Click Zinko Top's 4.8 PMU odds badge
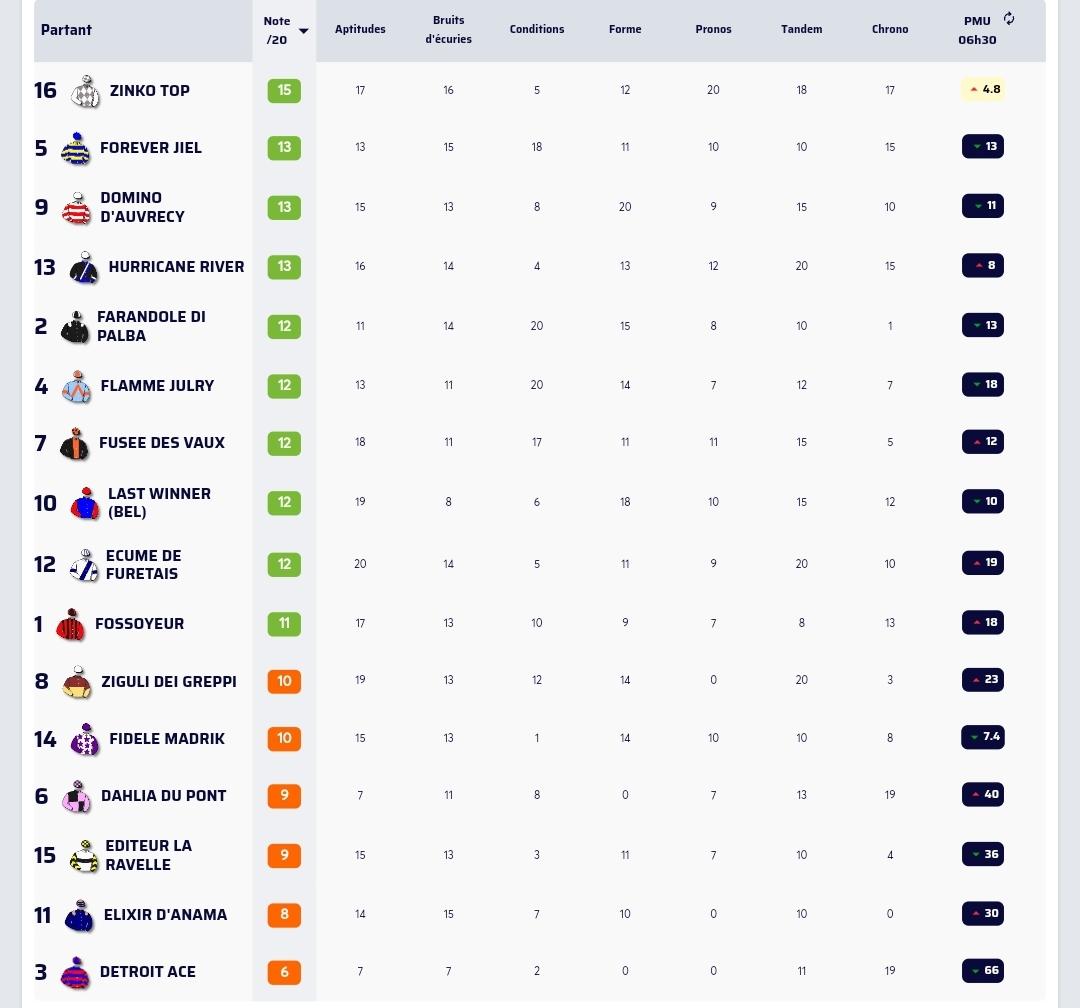 (x=983, y=90)
